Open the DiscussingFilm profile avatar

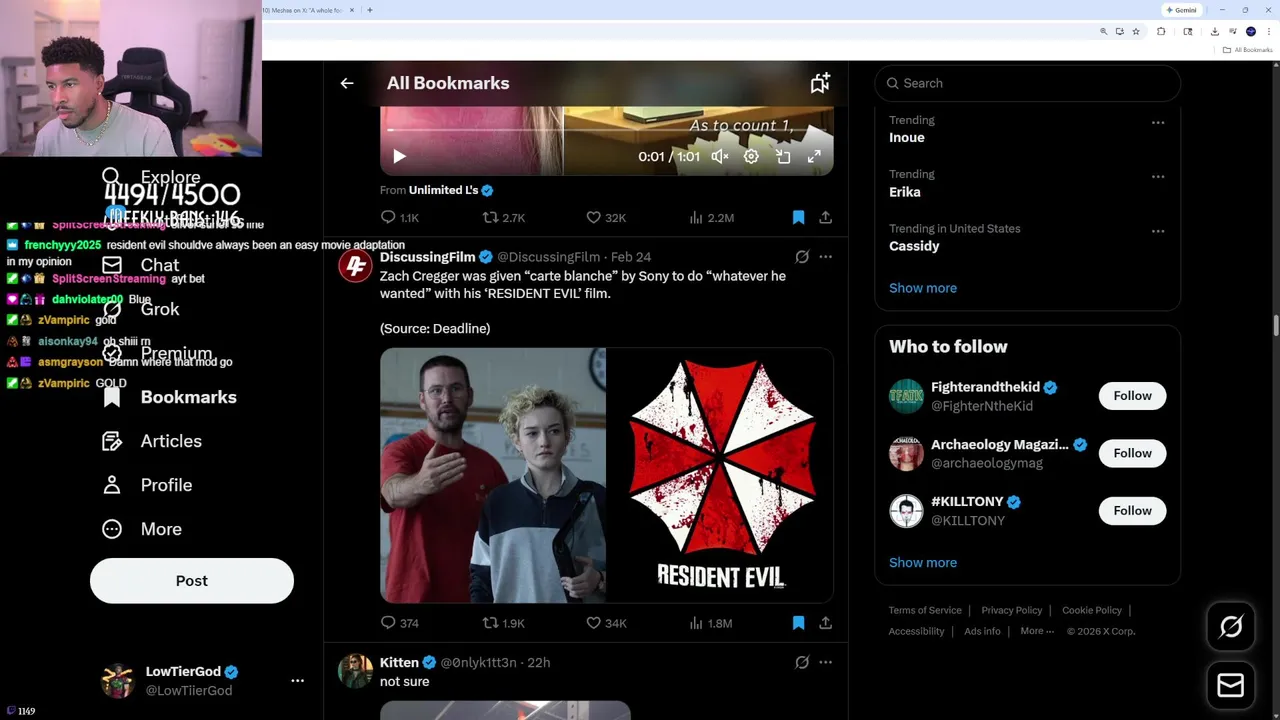[x=355, y=266]
